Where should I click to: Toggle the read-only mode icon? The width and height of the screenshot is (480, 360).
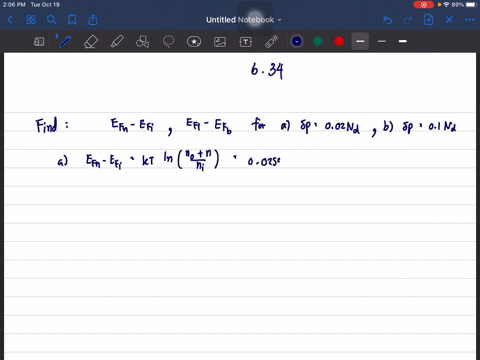coord(39,42)
